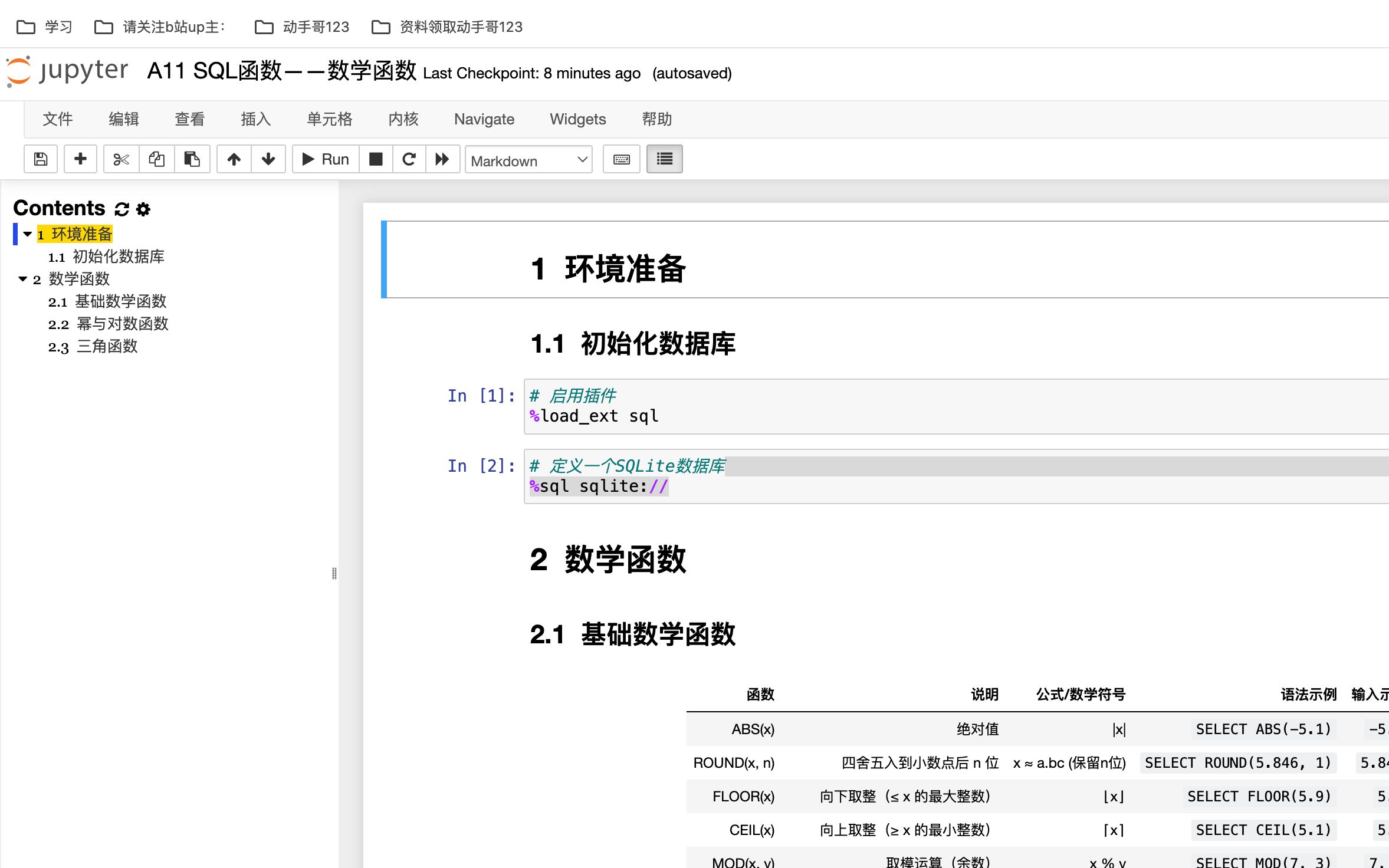Open the cell type dropdown showing Markdown
The image size is (1389, 868).
pos(528,160)
